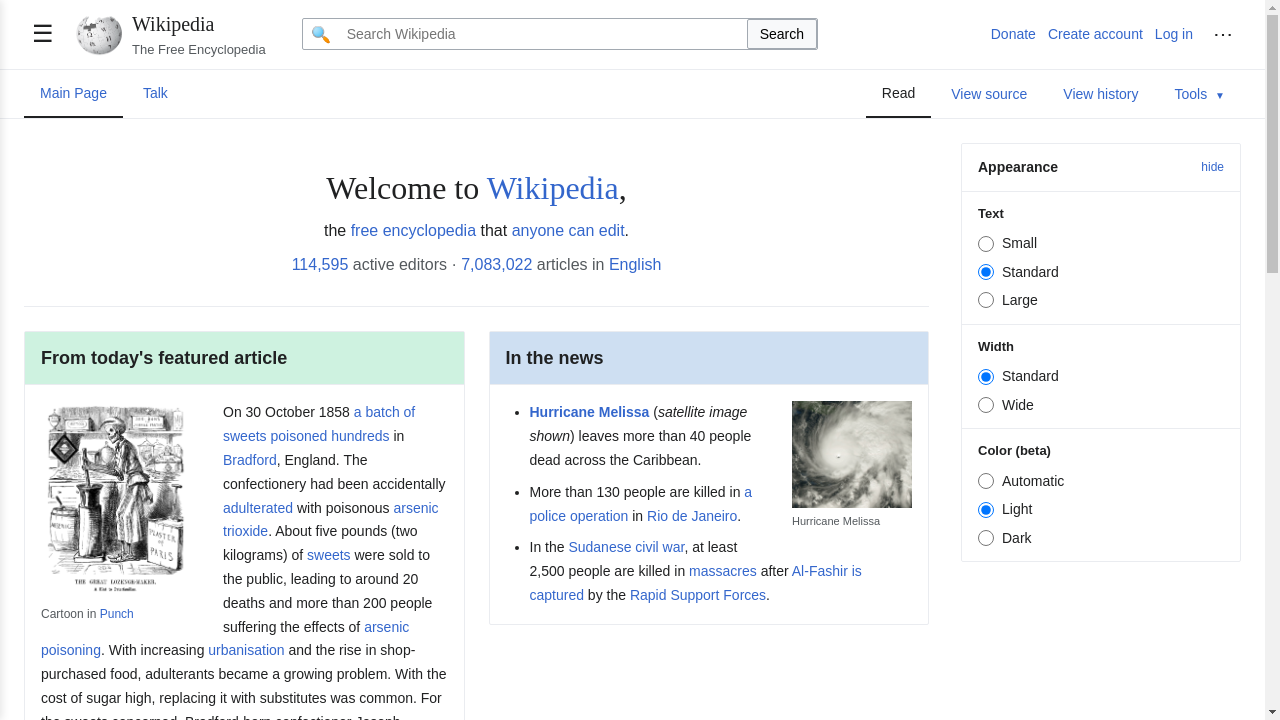Click the Log in link

click(x=1173, y=34)
